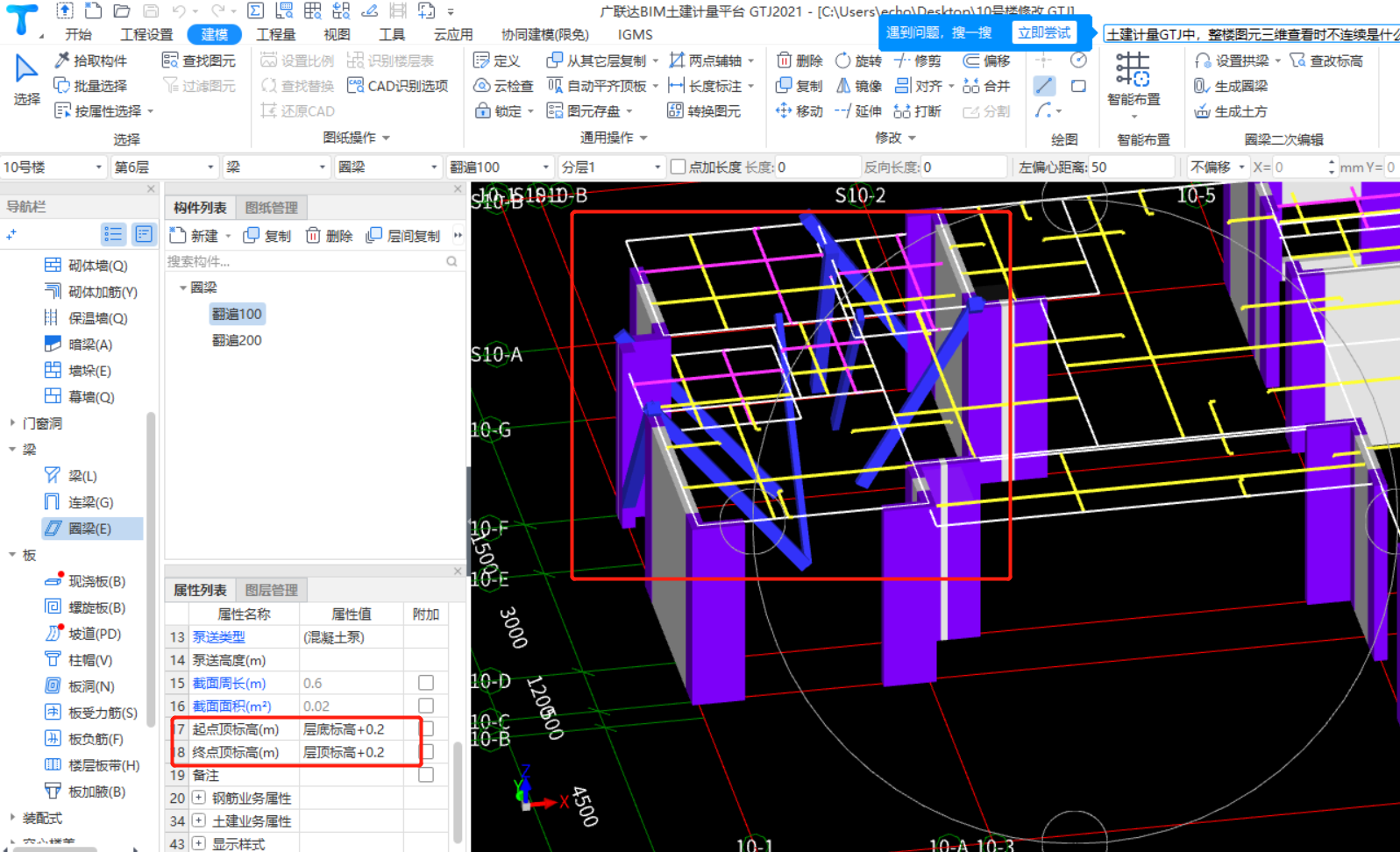1400x852 pixels.
Task: Open the 不偏移 offset mode dropdown
Action: pos(1218,167)
